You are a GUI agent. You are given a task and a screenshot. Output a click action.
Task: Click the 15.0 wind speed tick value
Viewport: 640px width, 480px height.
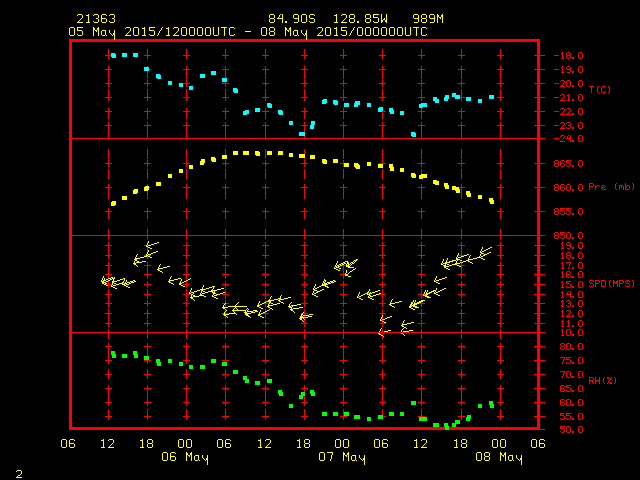click(x=571, y=285)
